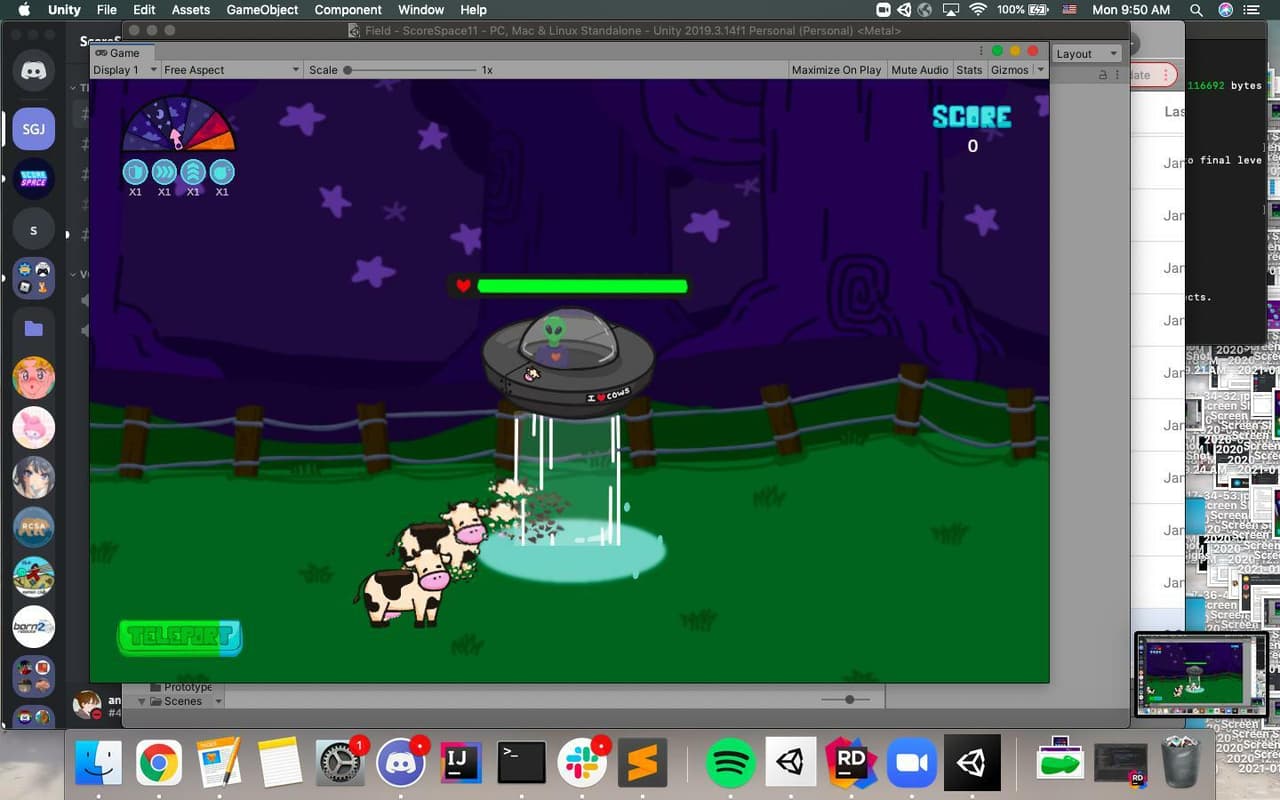Open Finder from the Dock
Viewport: 1280px width, 800px height.
98,765
